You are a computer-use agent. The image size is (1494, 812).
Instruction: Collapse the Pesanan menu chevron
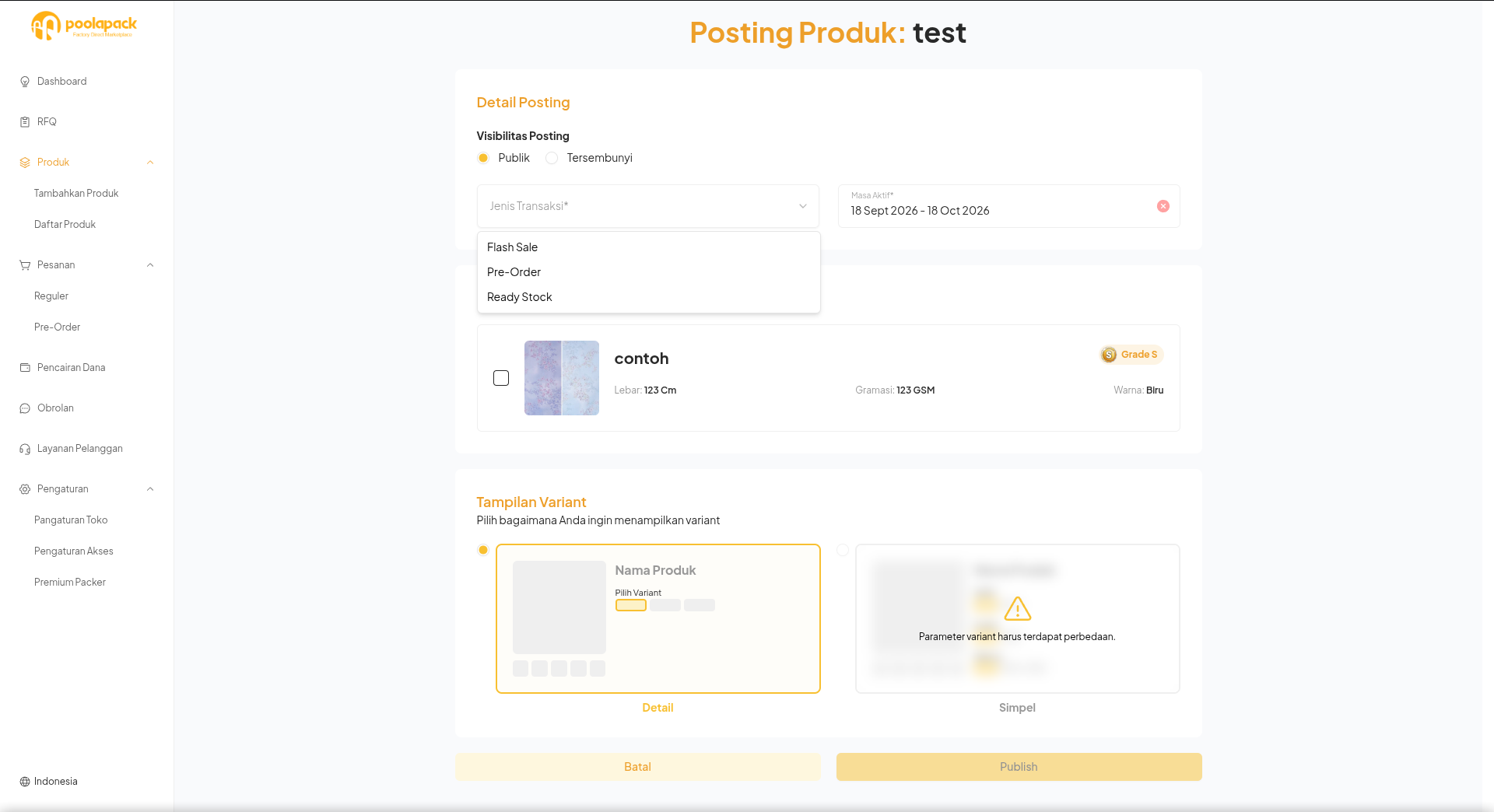(x=150, y=265)
